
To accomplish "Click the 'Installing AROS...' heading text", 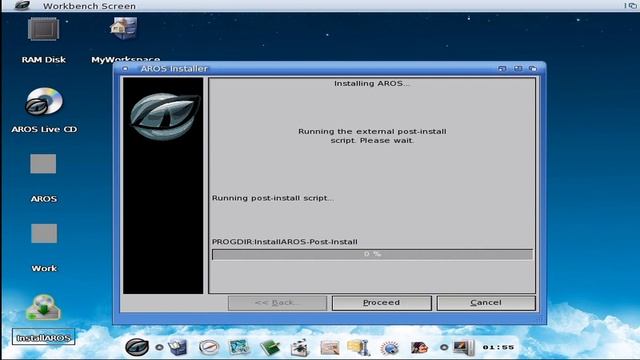I will 372,83.
